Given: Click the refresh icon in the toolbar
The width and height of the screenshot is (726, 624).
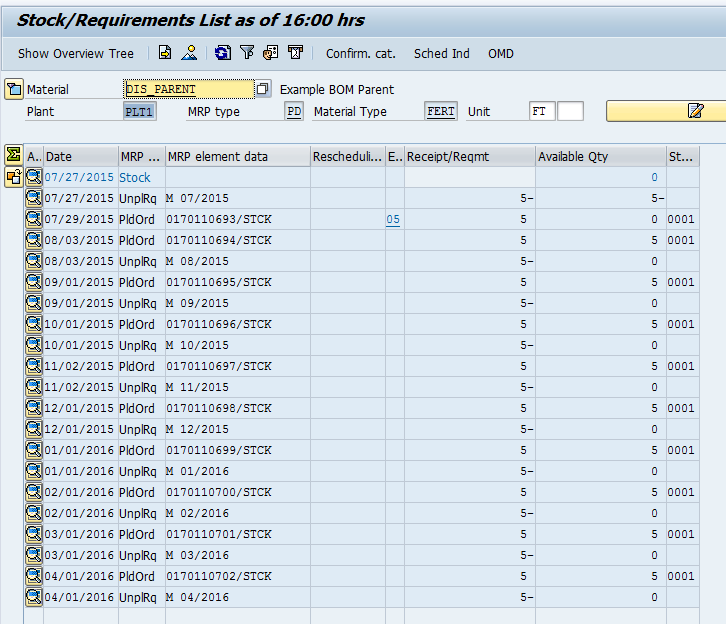Looking at the screenshot, I should tap(222, 53).
